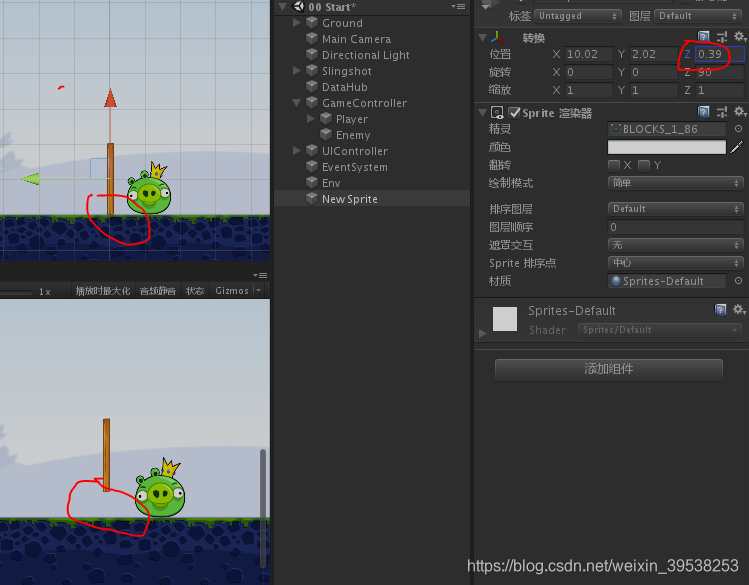Click position Z field showing 0.39
Viewport: 749px width, 585px height.
tap(719, 54)
